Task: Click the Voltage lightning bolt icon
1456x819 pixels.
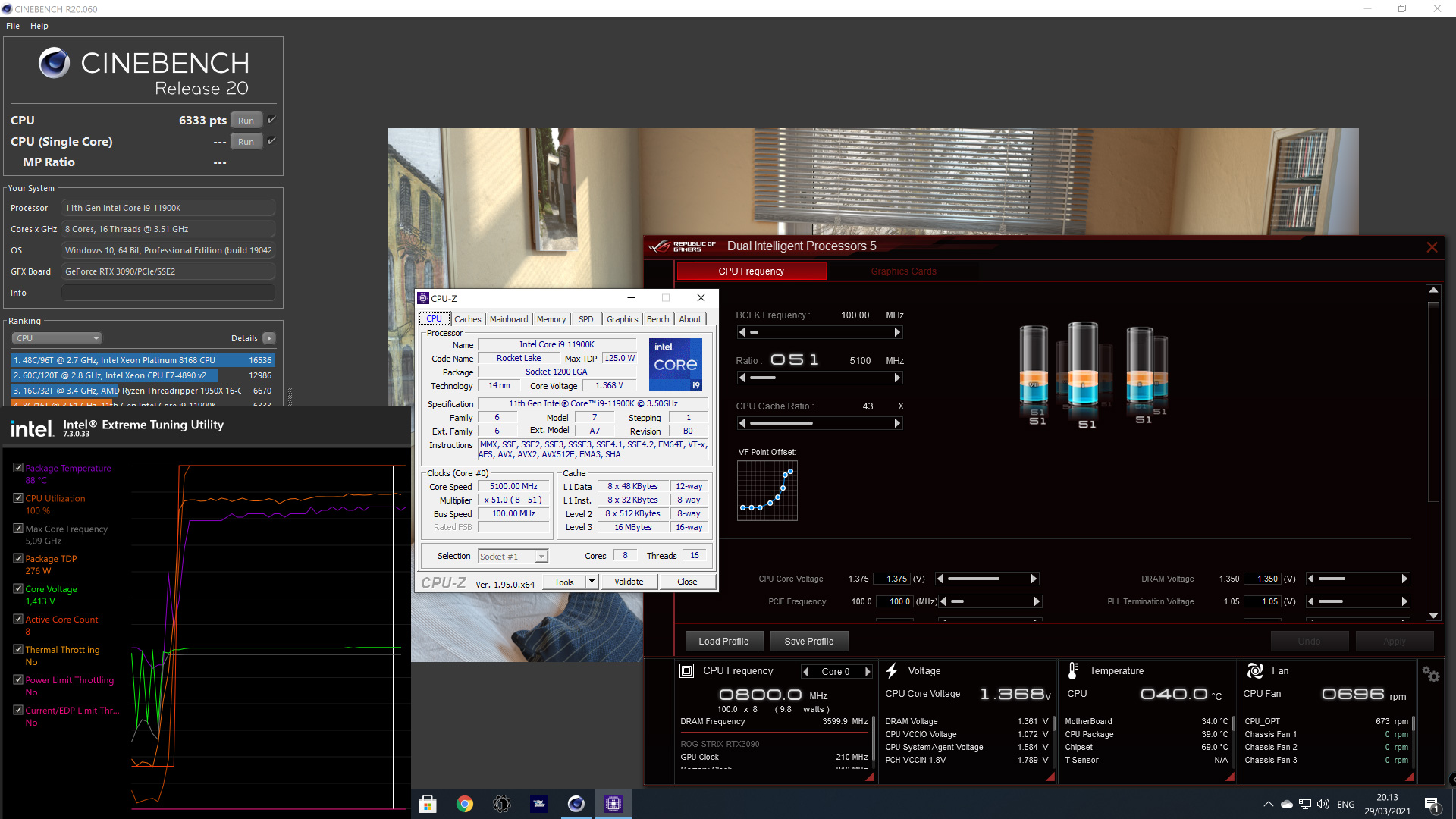Action: point(893,671)
